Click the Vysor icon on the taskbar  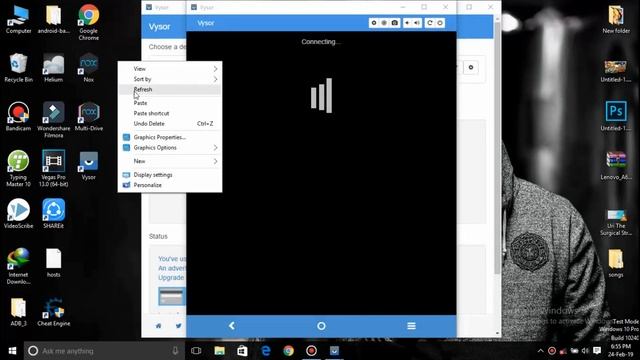coord(334,351)
